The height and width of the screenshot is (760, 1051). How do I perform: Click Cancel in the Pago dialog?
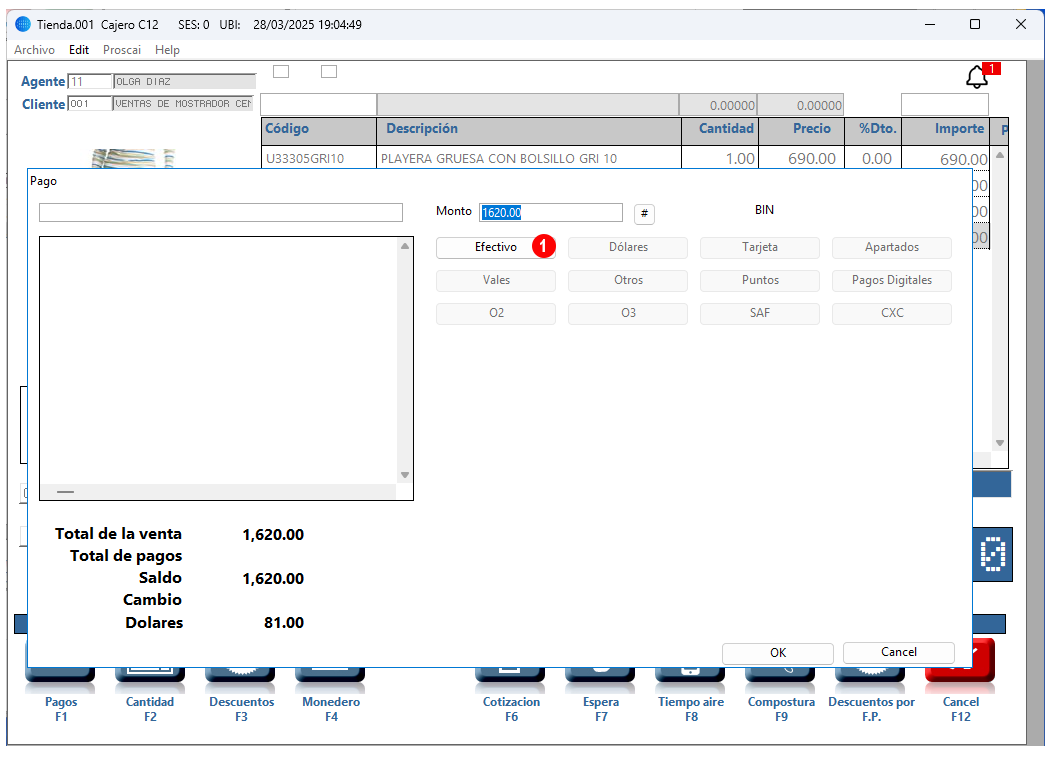click(898, 652)
